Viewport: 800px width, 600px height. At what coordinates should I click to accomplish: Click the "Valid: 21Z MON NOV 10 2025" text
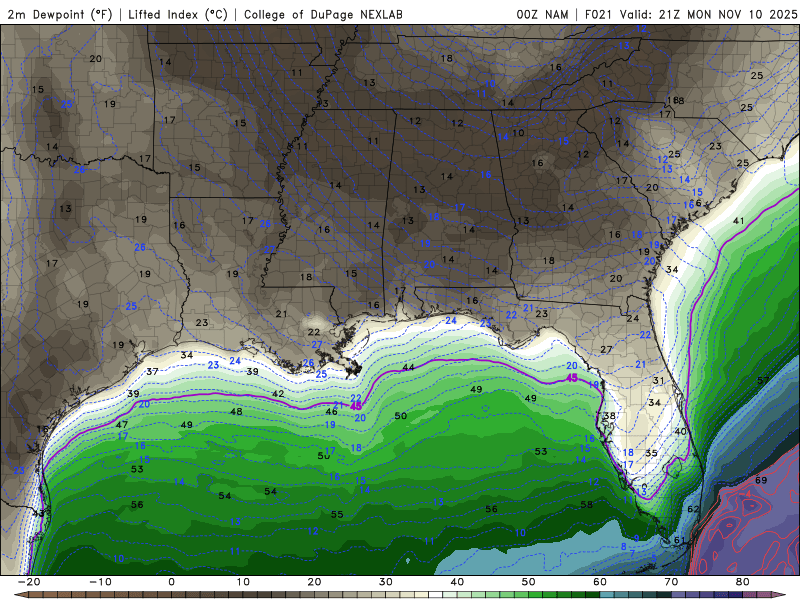coord(708,14)
